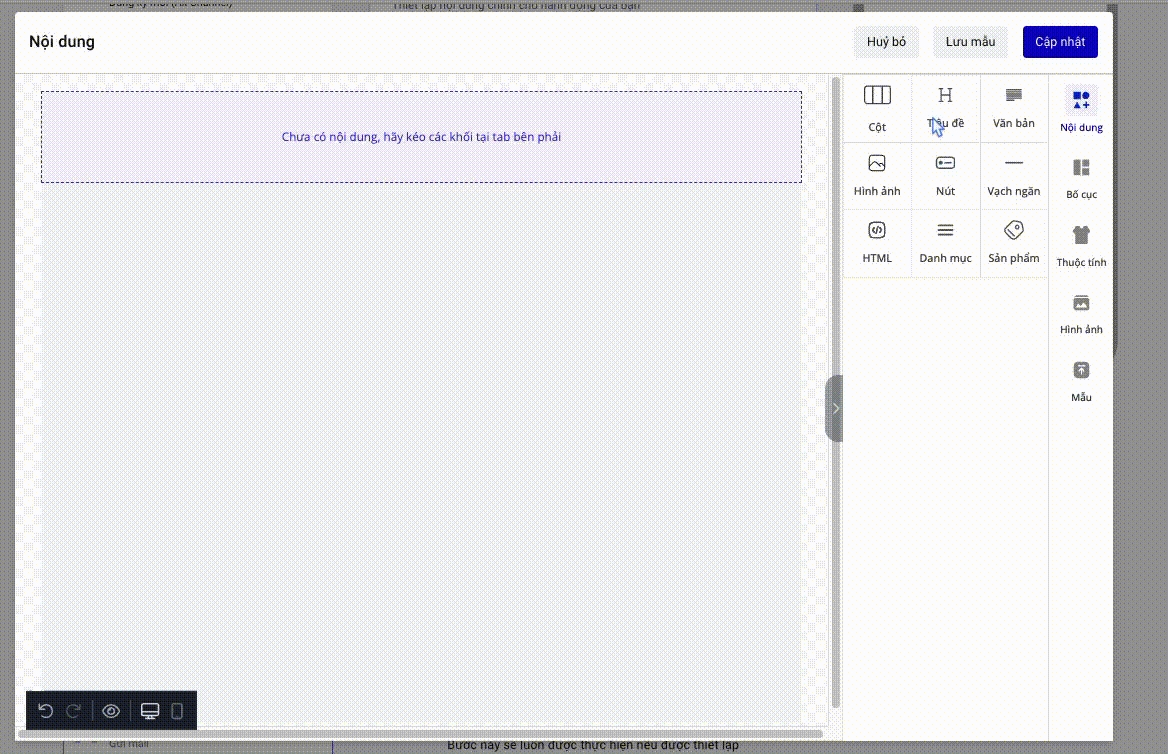Image resolution: width=1168 pixels, height=754 pixels.
Task: Select the Hình ảnh image block
Action: tap(877, 175)
